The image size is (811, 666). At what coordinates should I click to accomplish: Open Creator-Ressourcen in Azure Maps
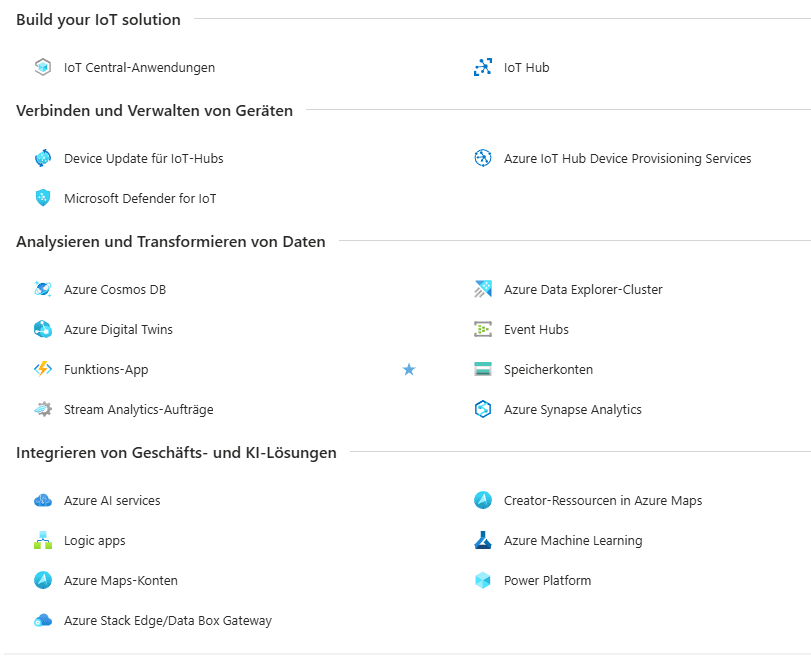[603, 501]
